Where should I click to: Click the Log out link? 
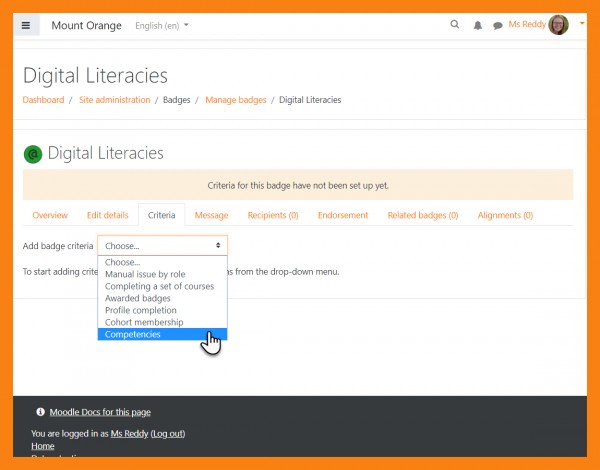coord(168,434)
